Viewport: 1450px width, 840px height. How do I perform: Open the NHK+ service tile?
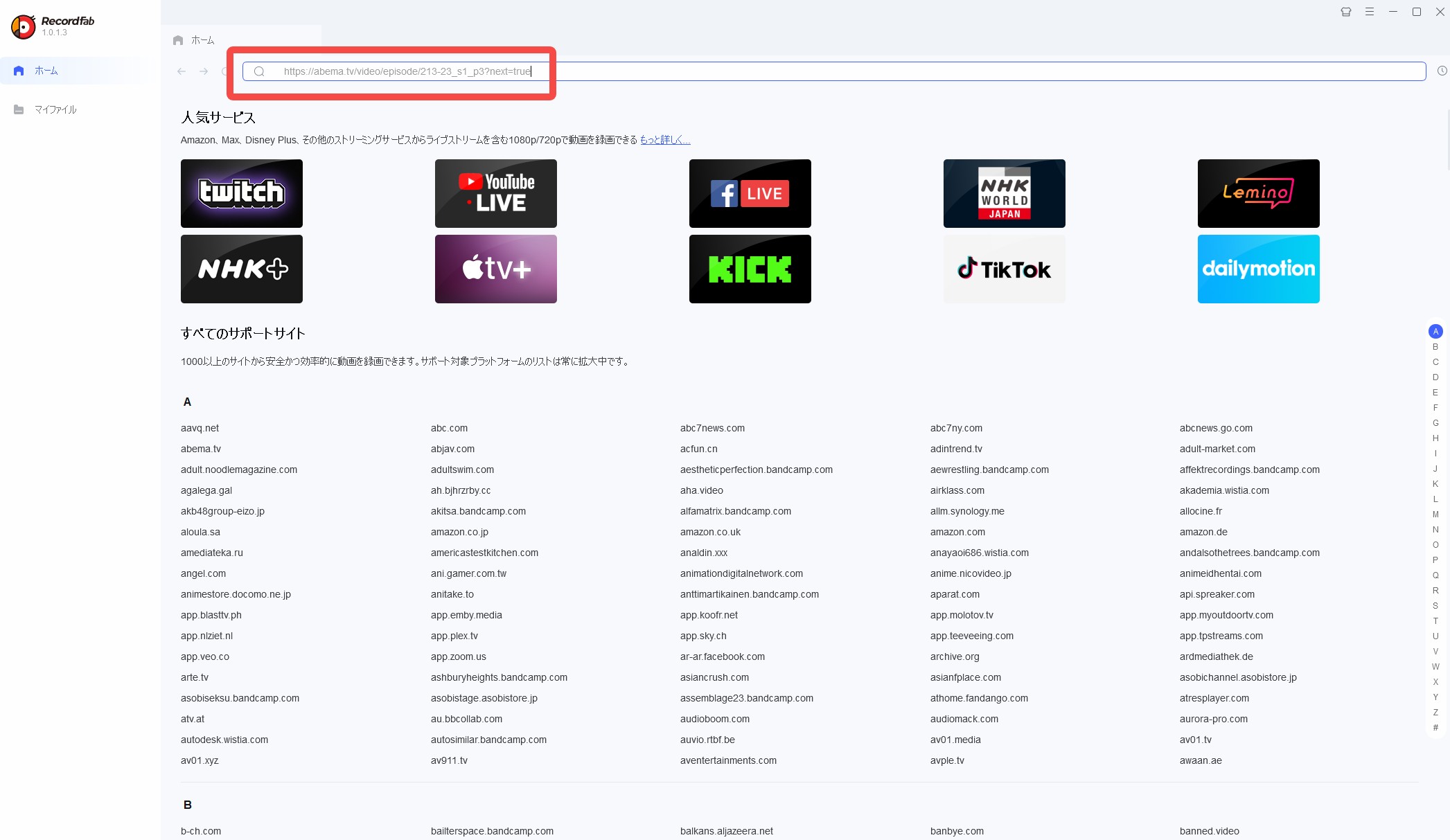click(x=242, y=269)
